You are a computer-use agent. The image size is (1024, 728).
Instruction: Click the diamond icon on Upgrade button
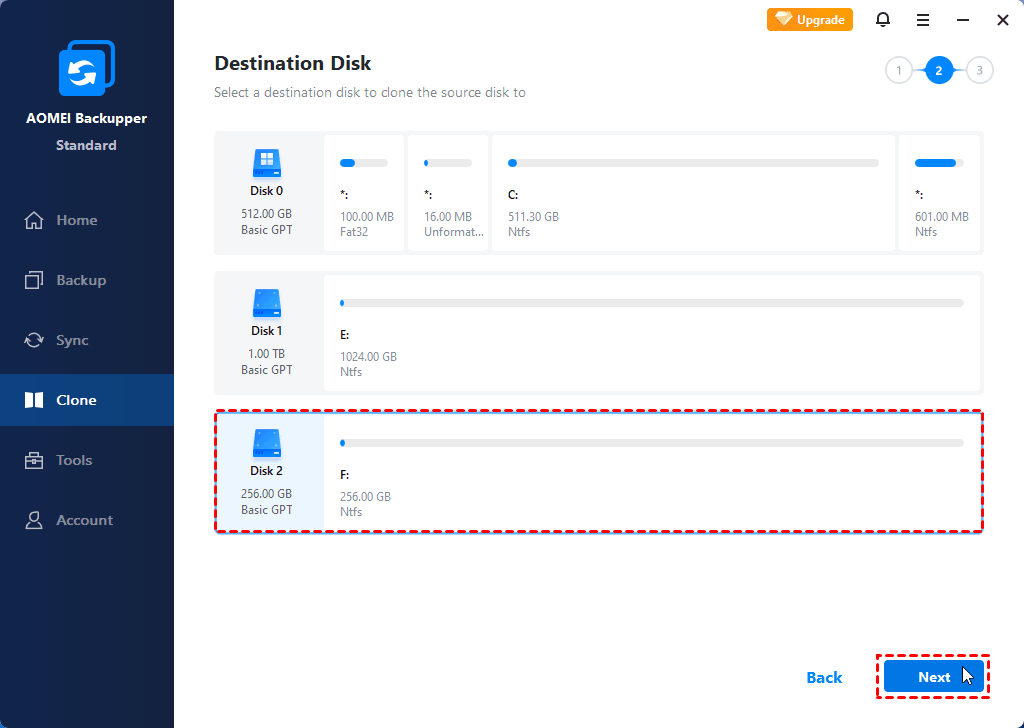[x=783, y=20]
